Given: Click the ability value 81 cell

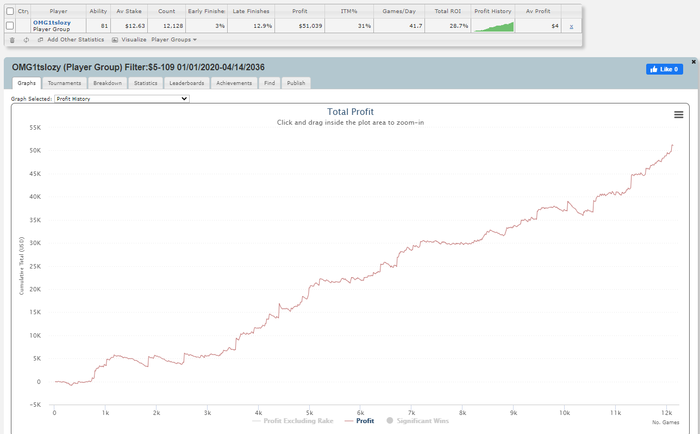Looking at the screenshot, I should click(98, 26).
